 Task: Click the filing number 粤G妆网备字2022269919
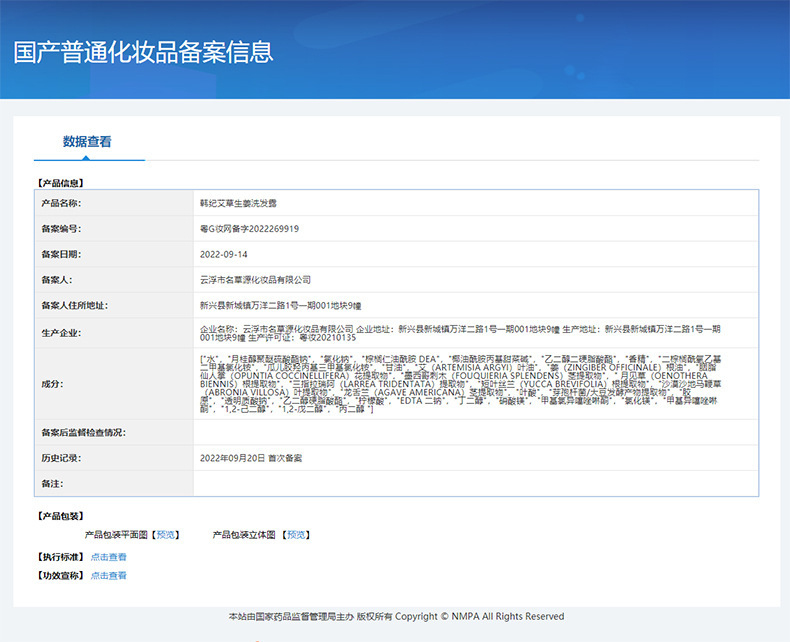click(249, 228)
